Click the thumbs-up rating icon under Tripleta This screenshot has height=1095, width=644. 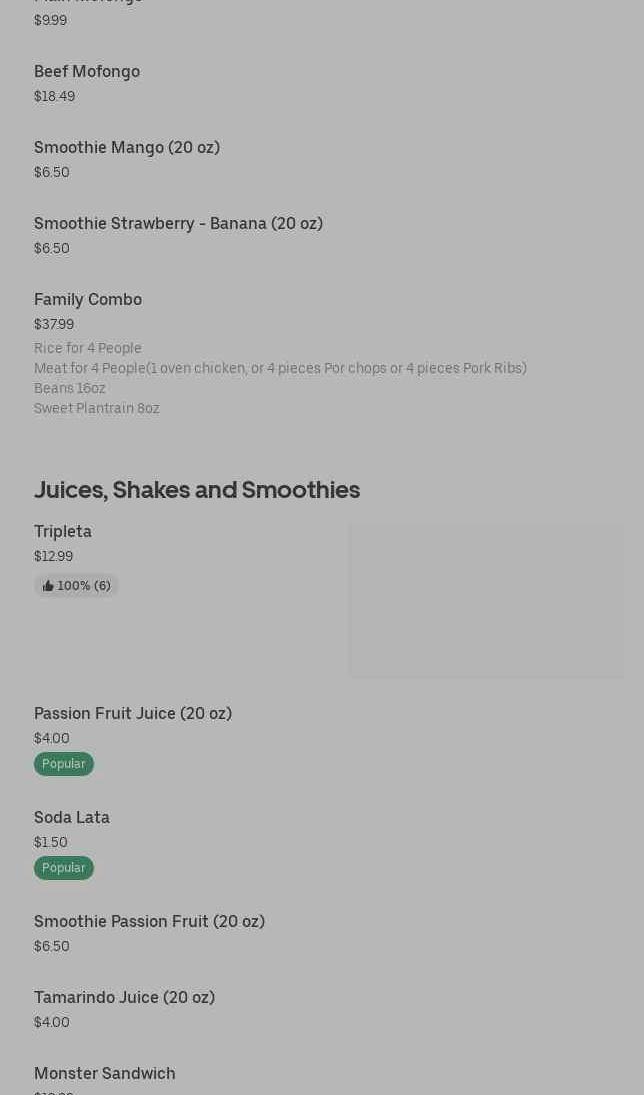click(x=48, y=586)
